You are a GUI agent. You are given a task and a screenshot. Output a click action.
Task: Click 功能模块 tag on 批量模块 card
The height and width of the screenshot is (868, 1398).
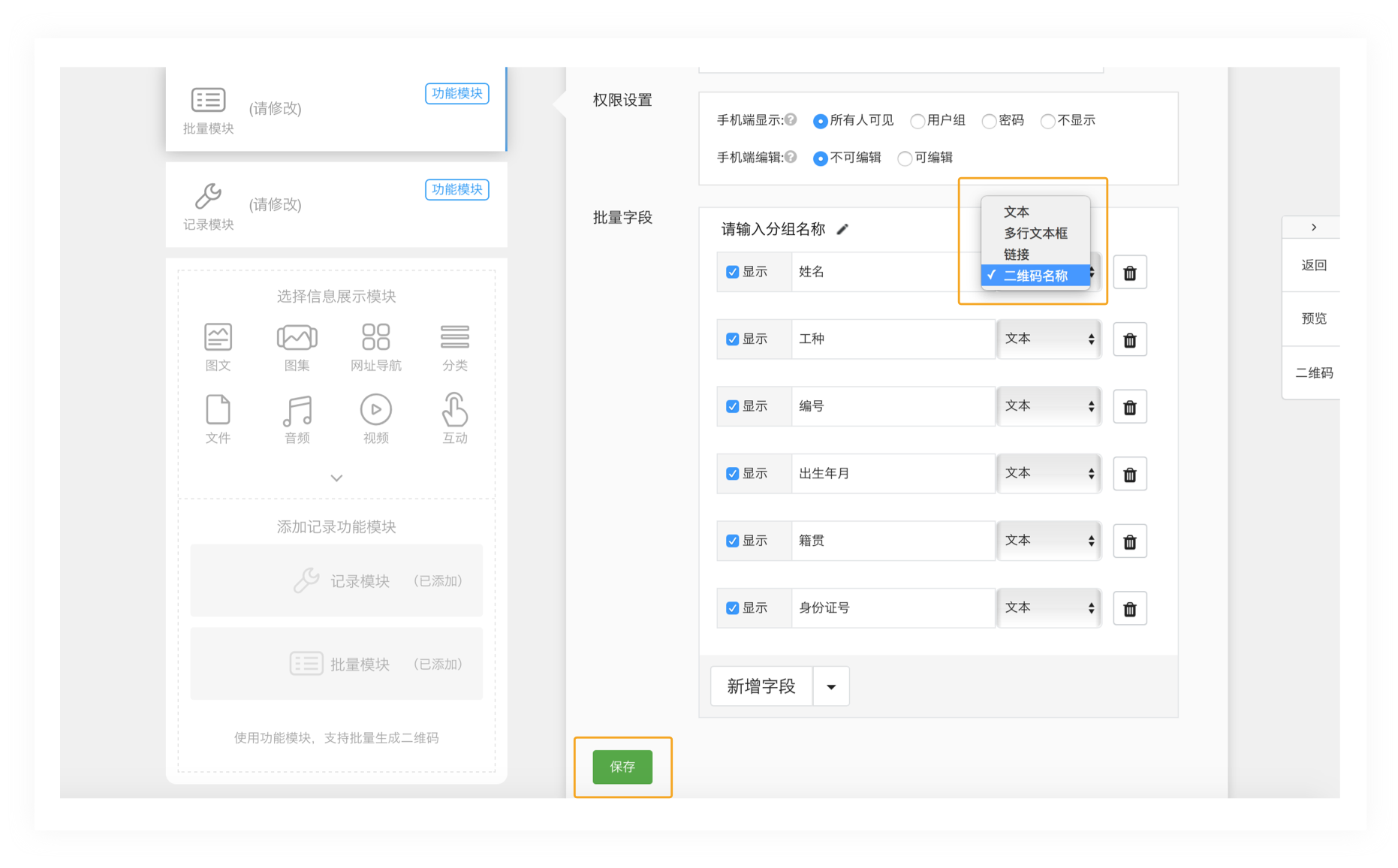pyautogui.click(x=456, y=93)
